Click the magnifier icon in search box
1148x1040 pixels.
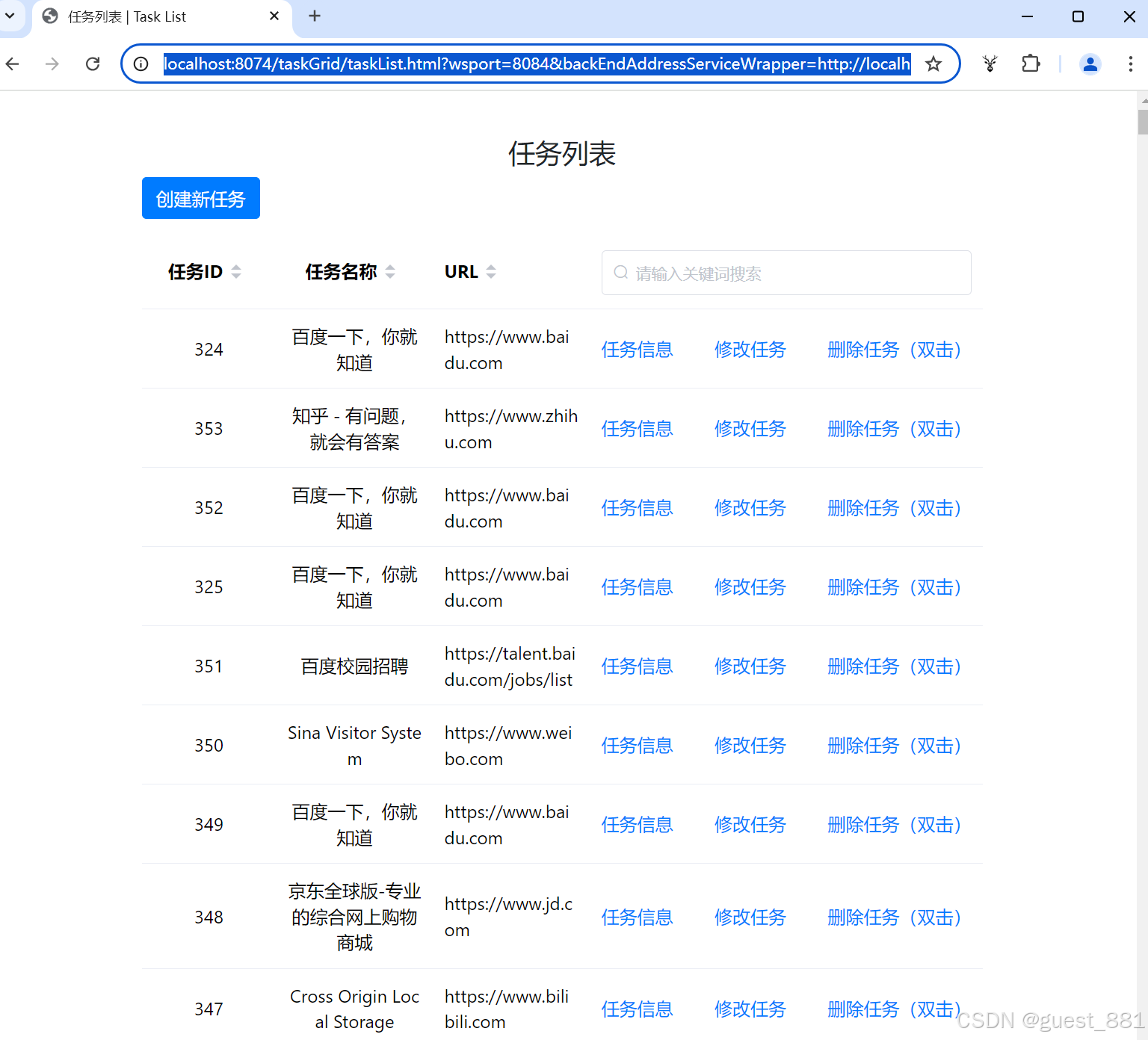click(620, 273)
